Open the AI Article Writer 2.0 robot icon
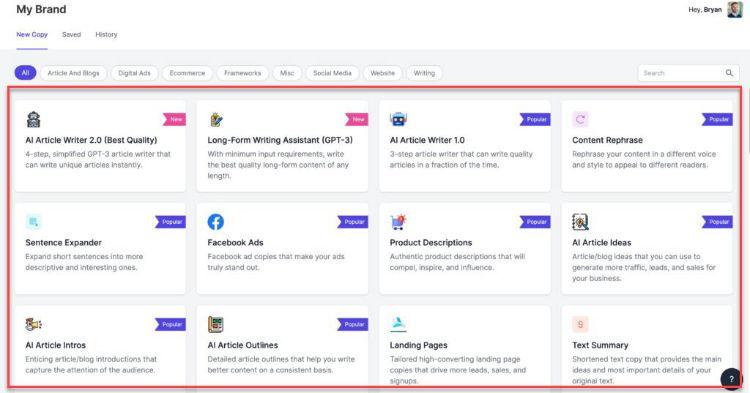This screenshot has width=750, height=393. 33,120
